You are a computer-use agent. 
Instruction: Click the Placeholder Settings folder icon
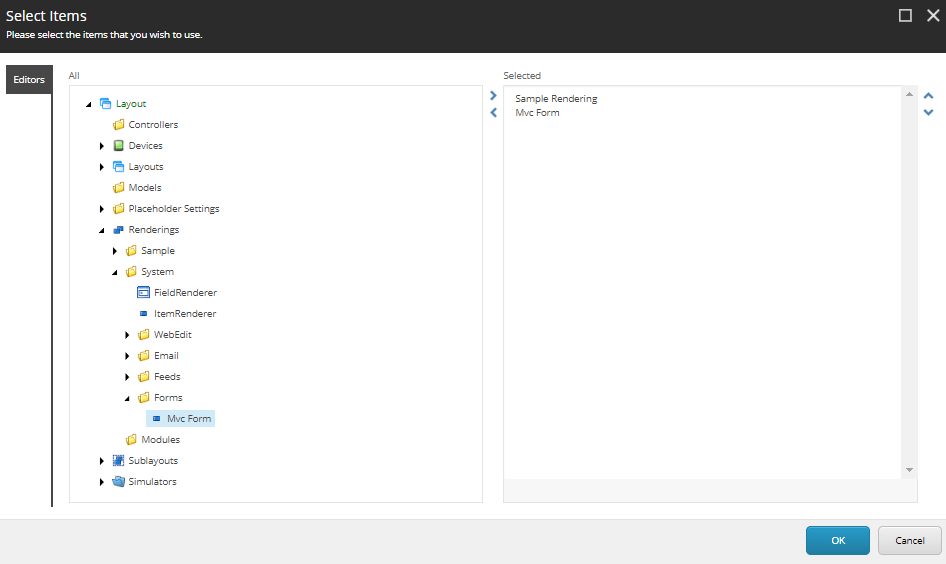point(118,209)
